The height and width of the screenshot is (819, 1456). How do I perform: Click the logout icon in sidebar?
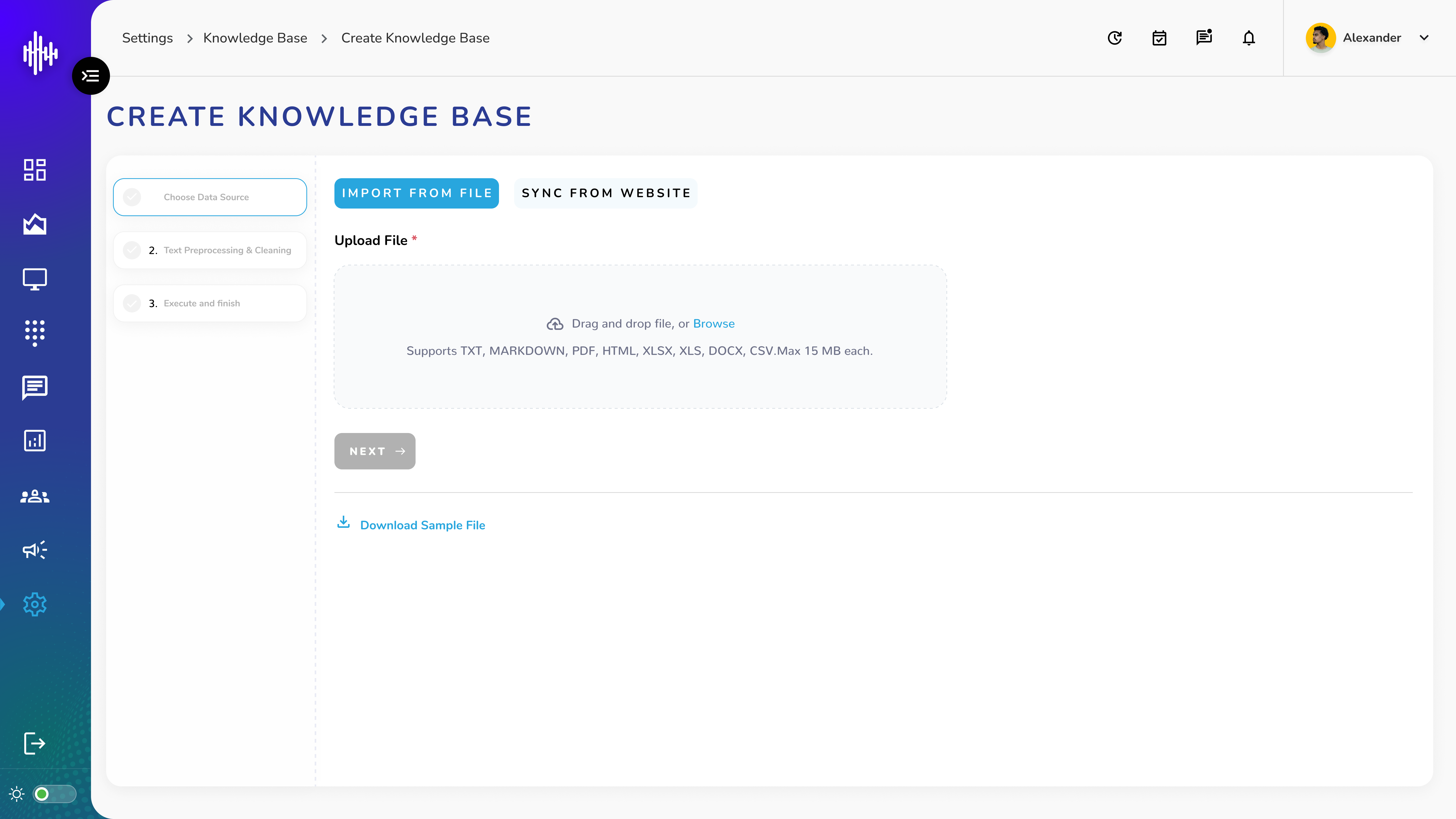tap(34, 743)
